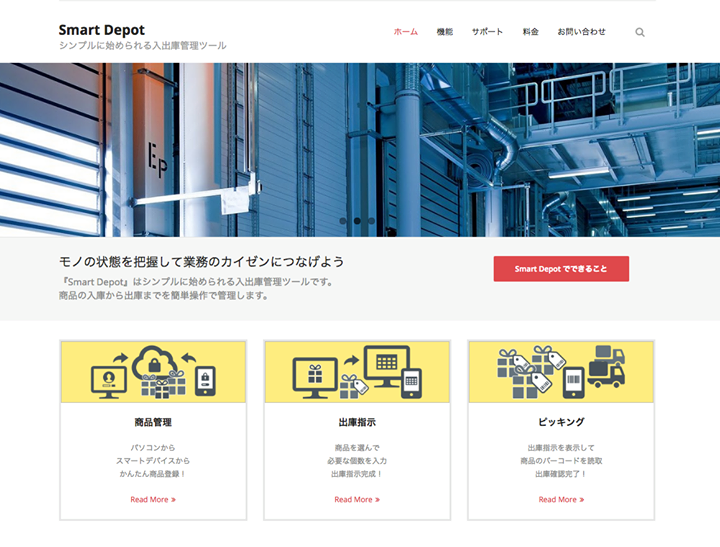The image size is (720, 547).
Task: Click the text 出庫確認完了！
Action: pos(561,474)
